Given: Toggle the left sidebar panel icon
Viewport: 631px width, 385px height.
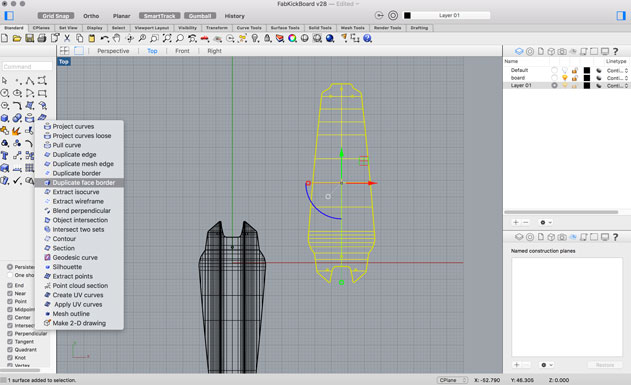Looking at the screenshot, I should pyautogui.click(x=9, y=16).
